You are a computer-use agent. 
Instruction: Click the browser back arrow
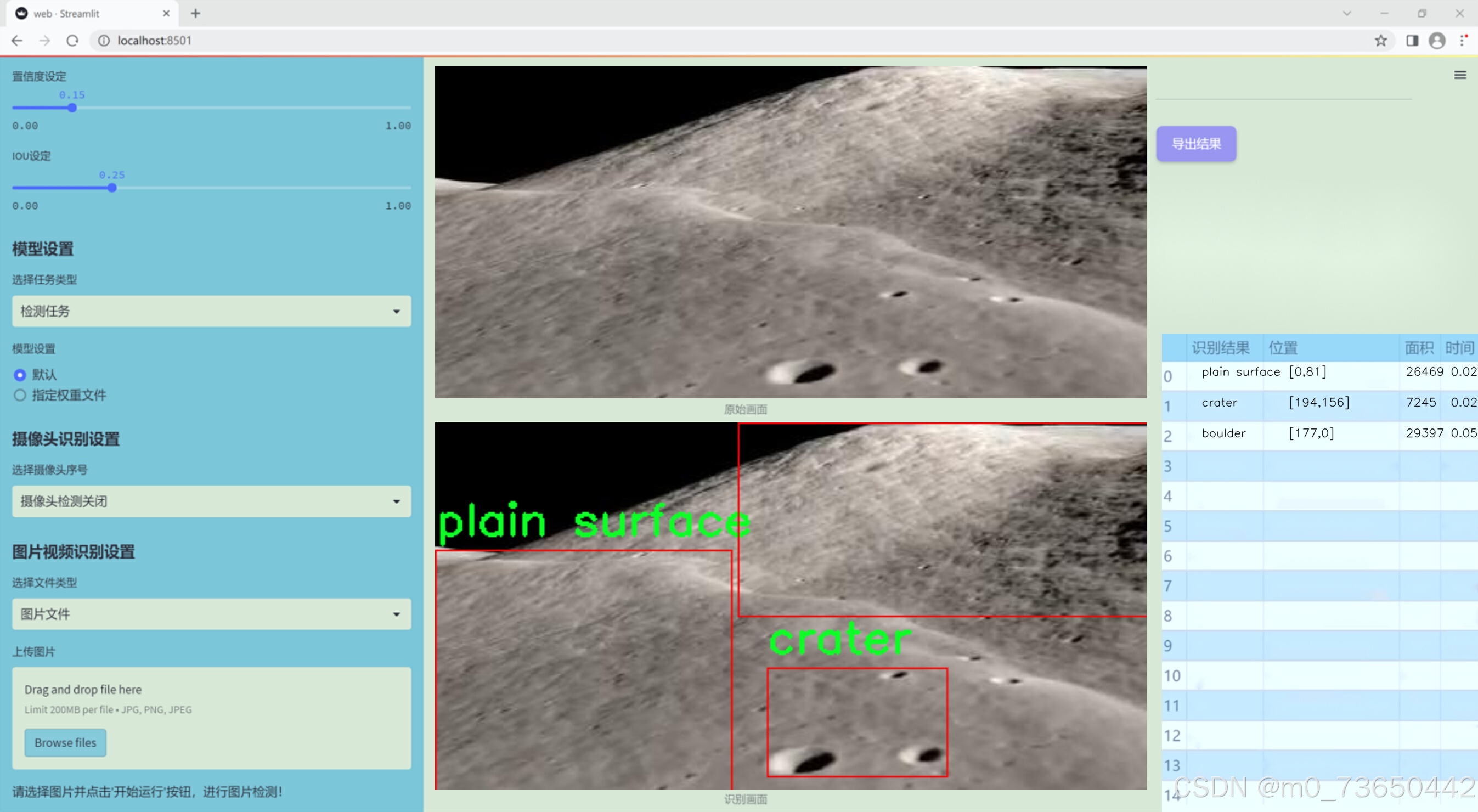(x=16, y=41)
